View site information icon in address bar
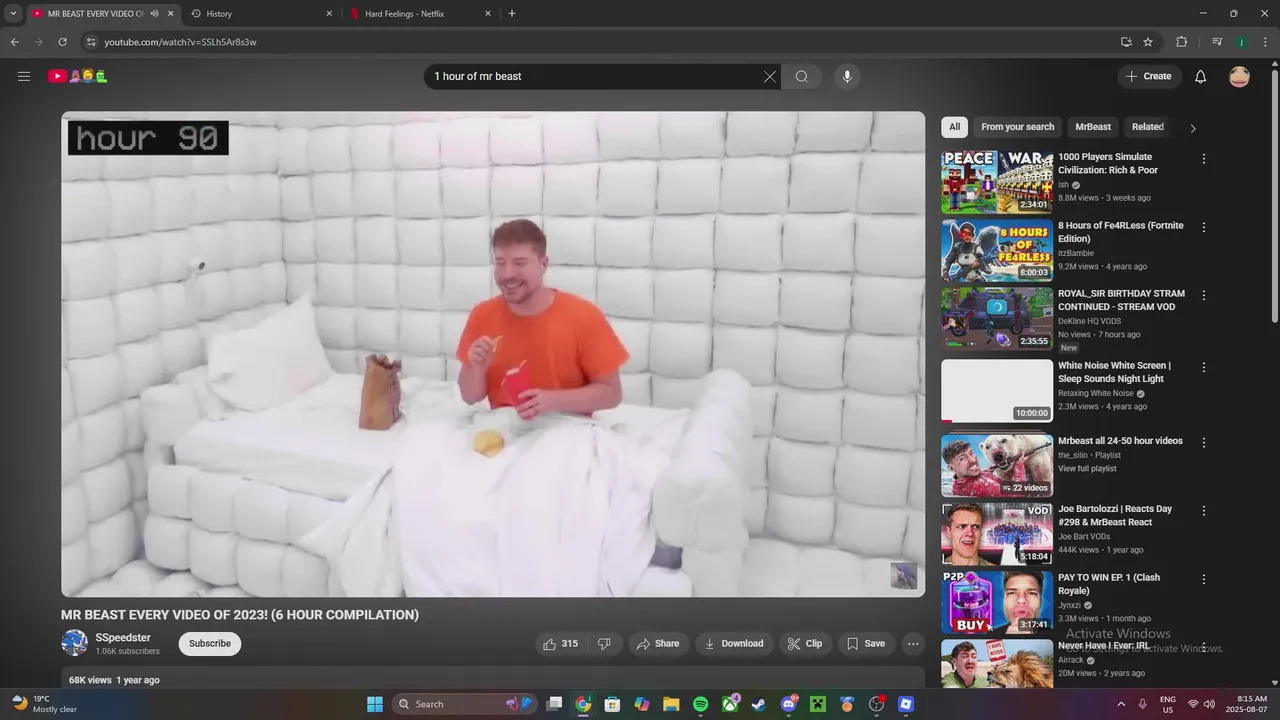Image resolution: width=1280 pixels, height=720 pixels. point(91,42)
